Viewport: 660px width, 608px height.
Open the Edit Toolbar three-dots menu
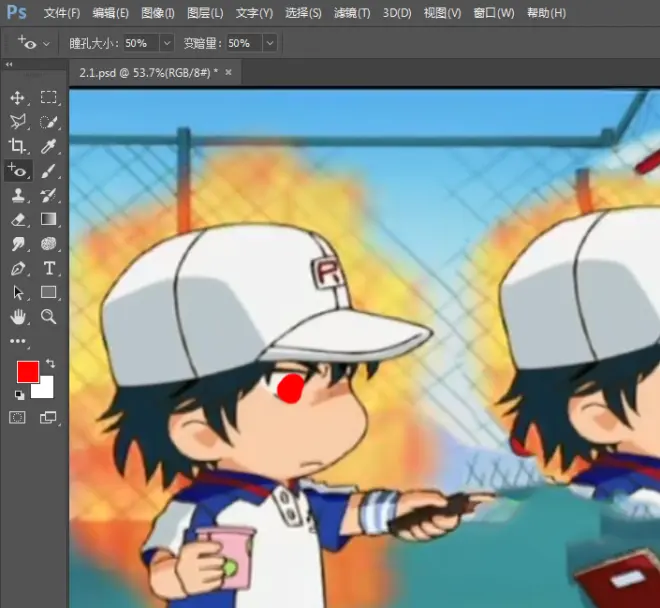(18, 341)
